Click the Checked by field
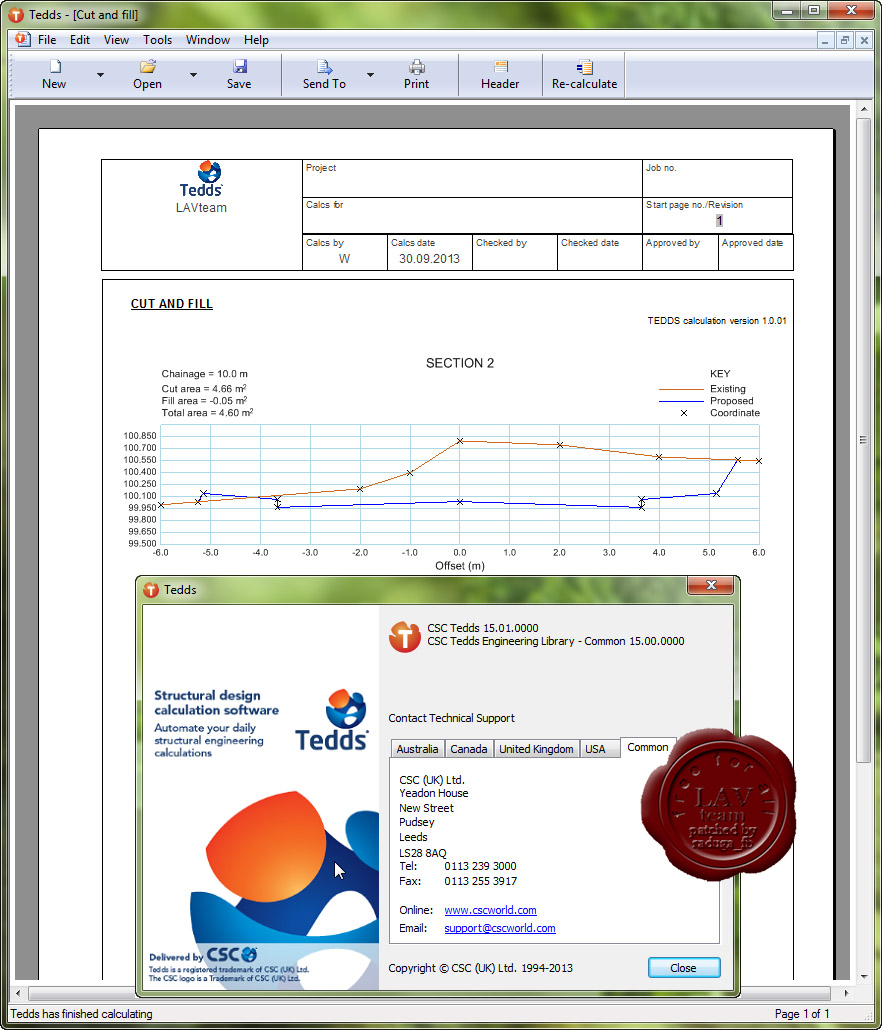This screenshot has width=882, height=1030. pos(514,252)
